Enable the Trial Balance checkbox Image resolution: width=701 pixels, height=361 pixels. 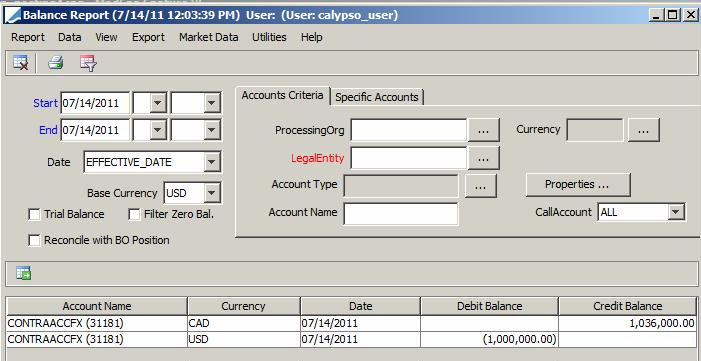tap(34, 215)
